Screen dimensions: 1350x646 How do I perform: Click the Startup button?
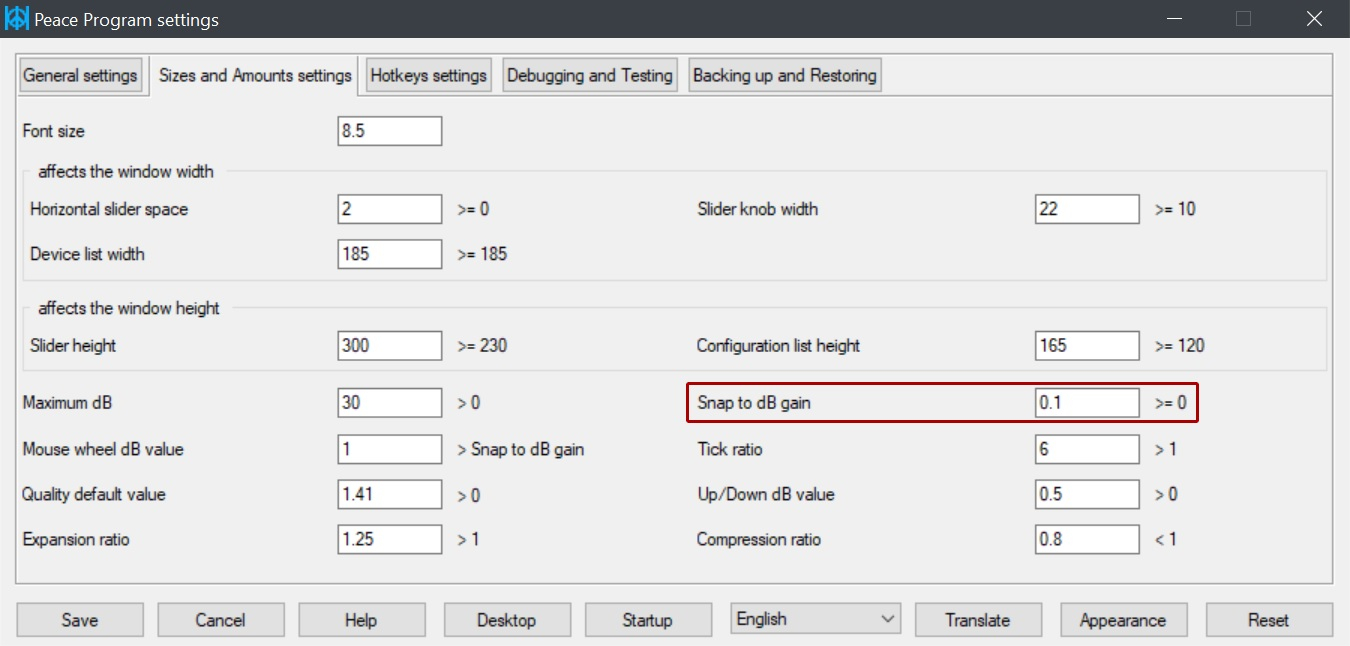pos(648,619)
